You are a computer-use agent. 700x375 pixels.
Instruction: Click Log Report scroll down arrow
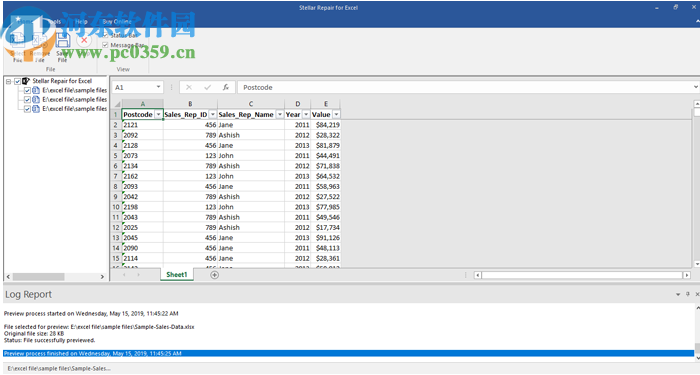(x=697, y=358)
